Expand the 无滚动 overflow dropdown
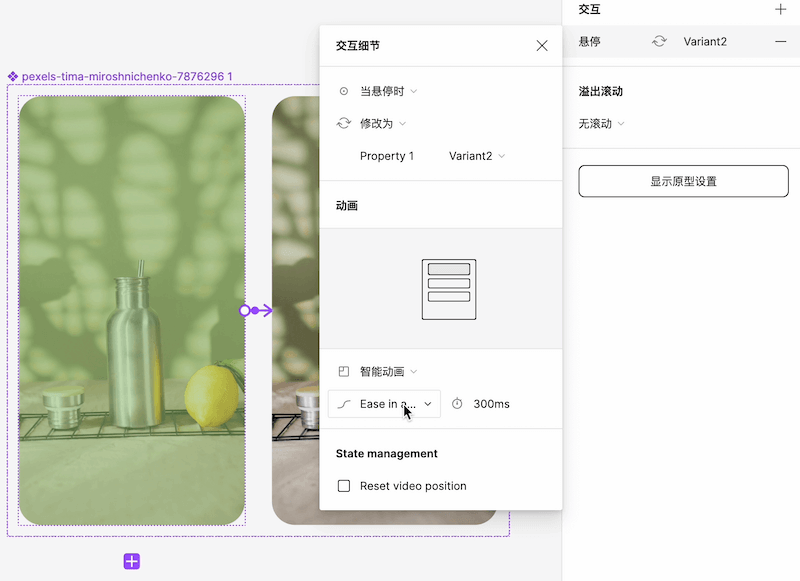This screenshot has width=800, height=581. click(601, 124)
